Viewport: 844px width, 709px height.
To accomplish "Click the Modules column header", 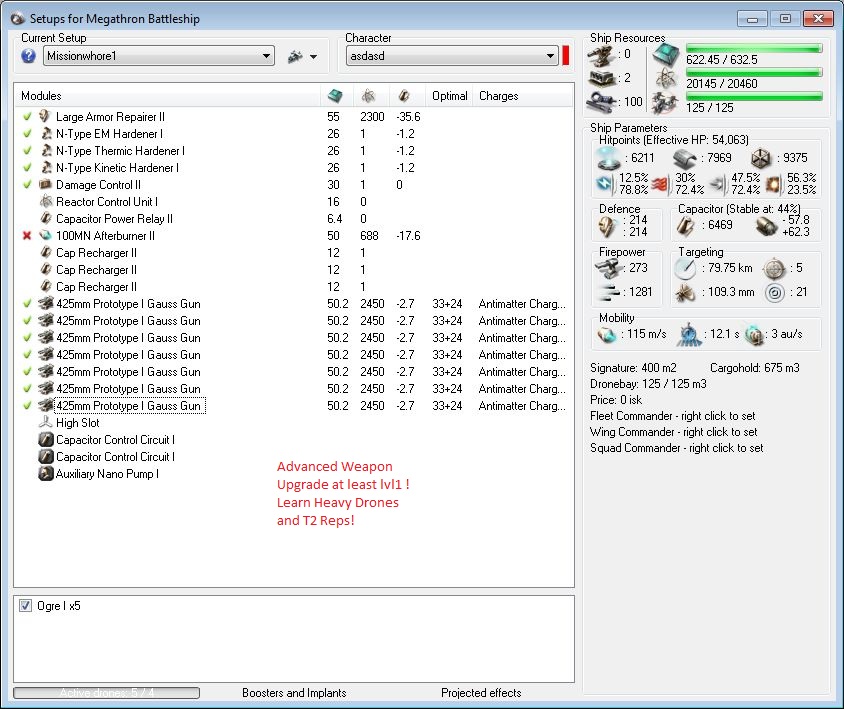I will pos(41,96).
